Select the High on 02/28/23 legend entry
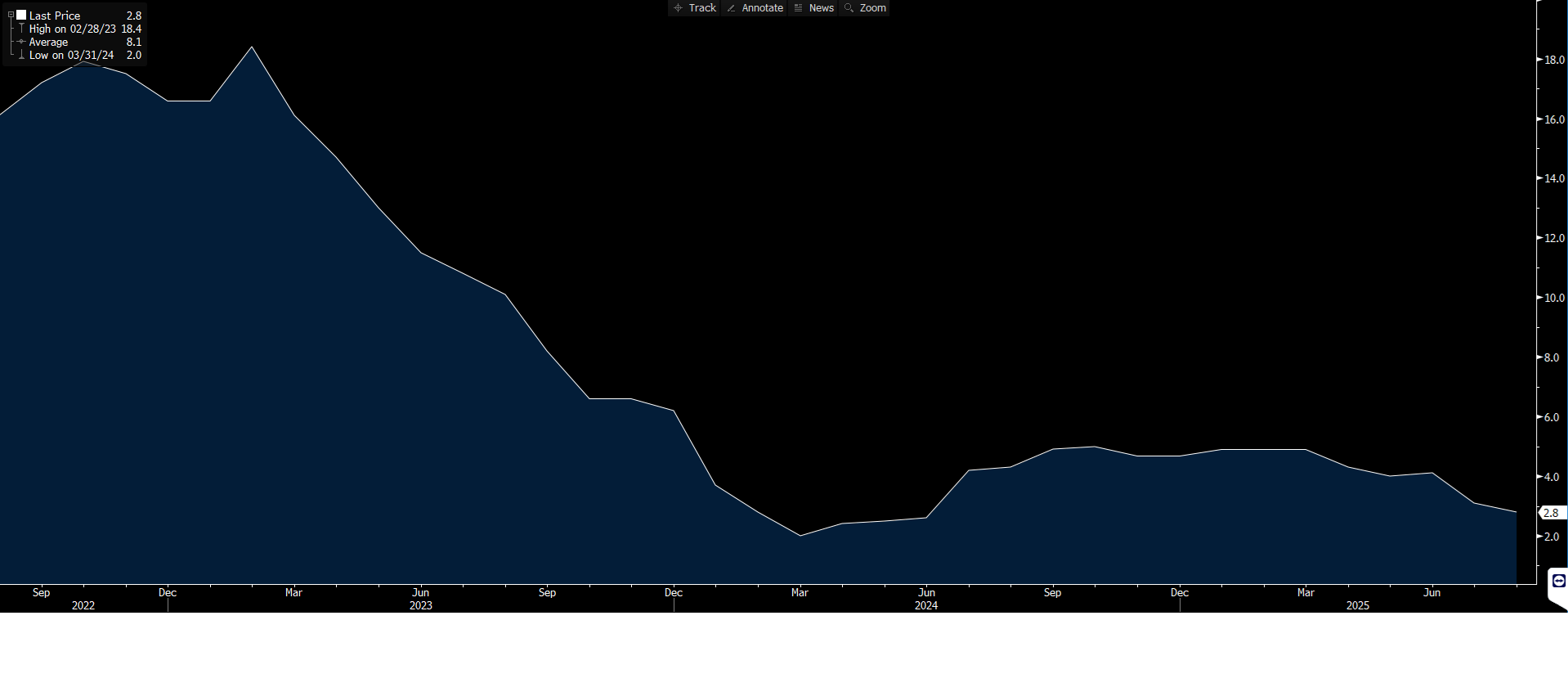Viewport: 1568px width, 683px height. tap(72, 29)
